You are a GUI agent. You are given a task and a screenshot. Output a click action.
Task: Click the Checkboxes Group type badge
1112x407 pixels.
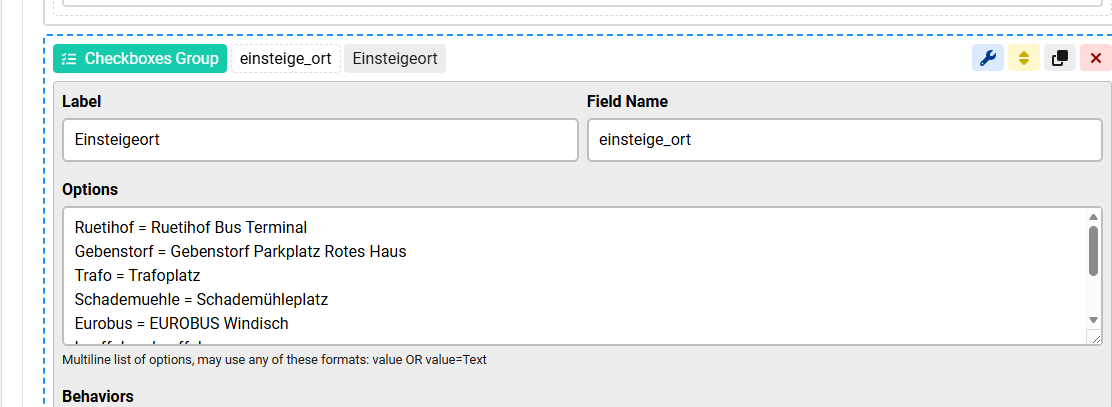tap(141, 59)
